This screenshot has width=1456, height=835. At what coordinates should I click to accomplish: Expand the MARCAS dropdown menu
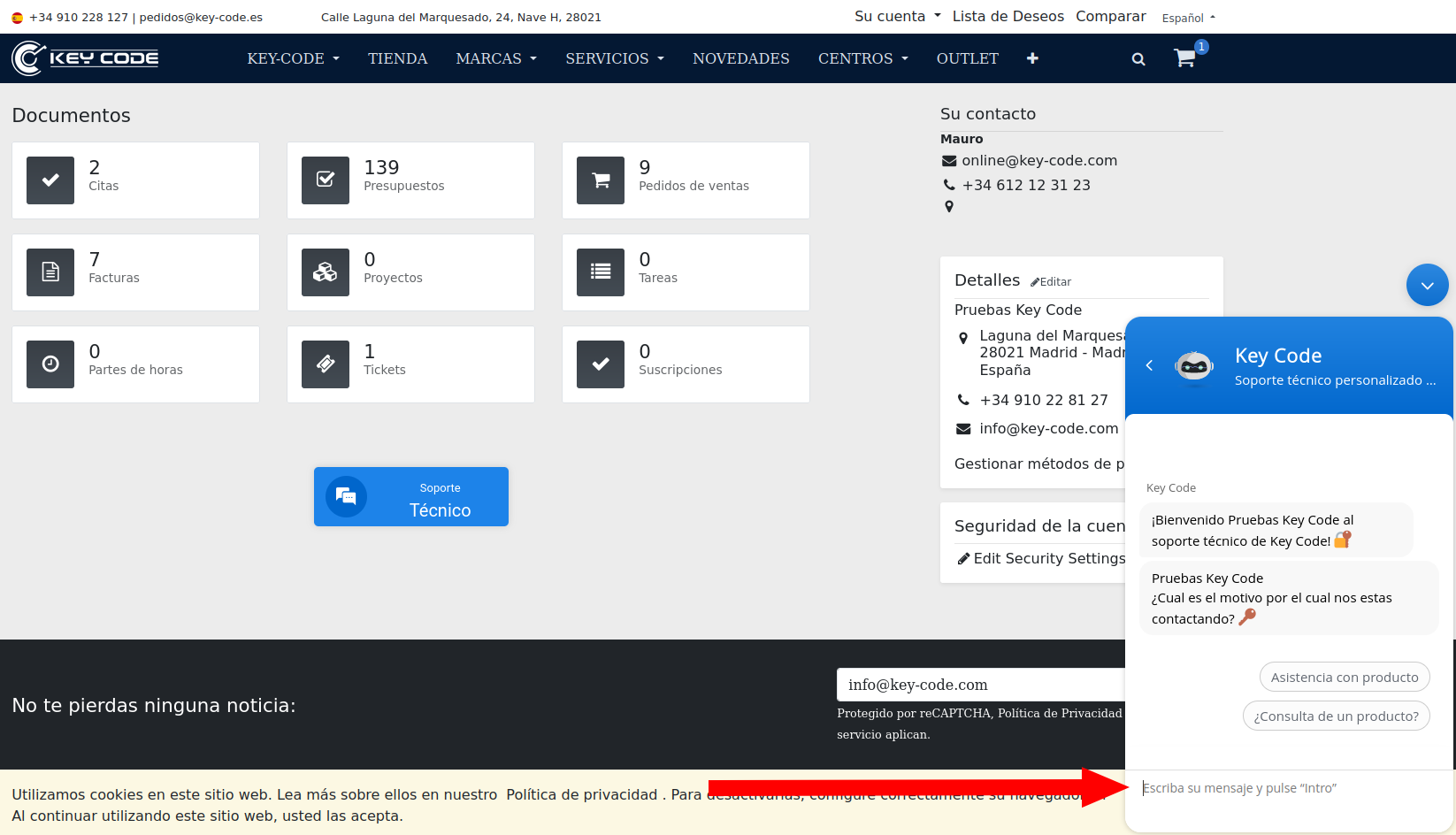tap(496, 58)
